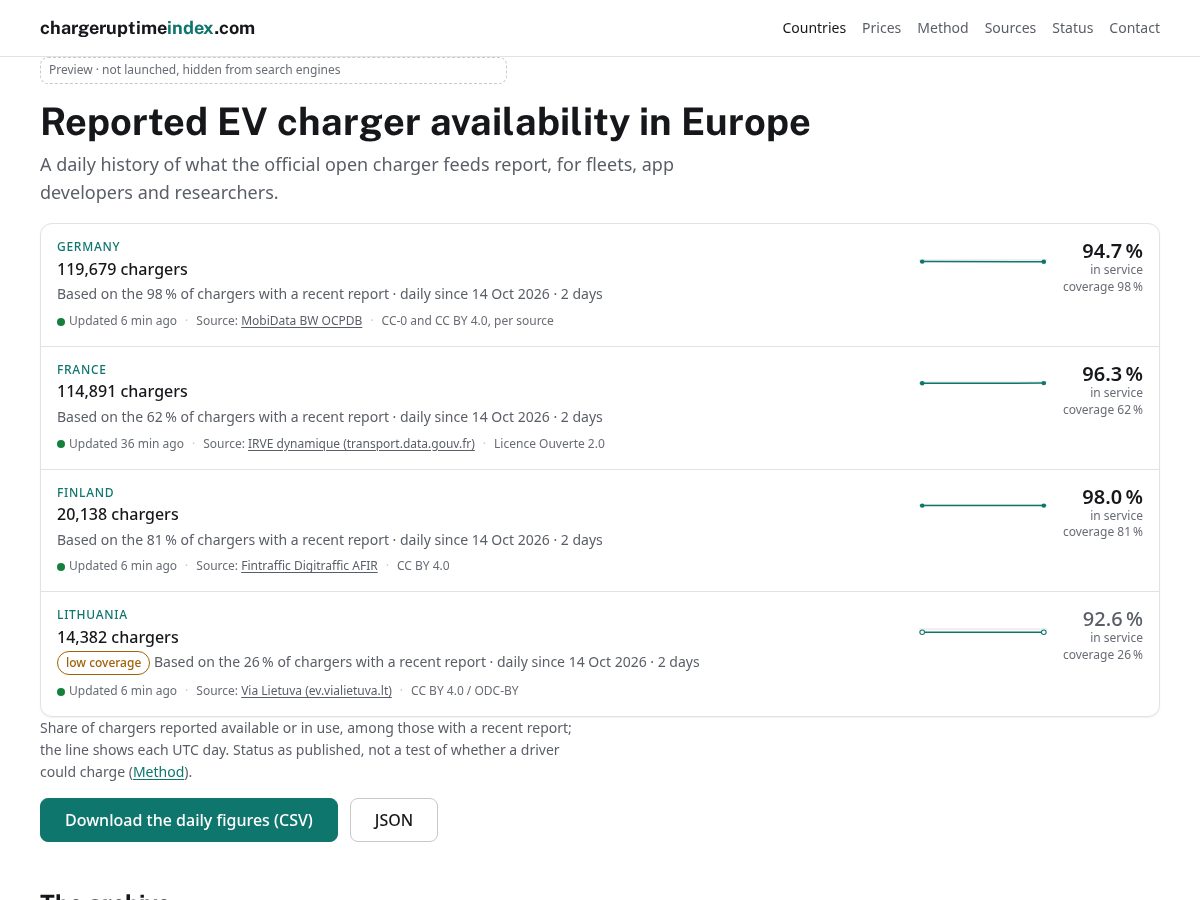Screen dimensions: 1200x900
Task: Download the daily figures as CSV
Action: [x=189, y=820]
